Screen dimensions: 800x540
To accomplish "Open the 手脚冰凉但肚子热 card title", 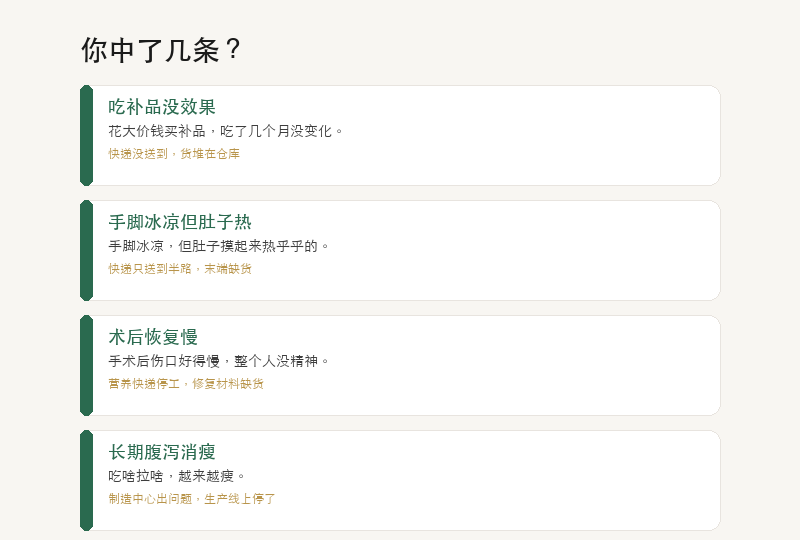I will [x=180, y=222].
